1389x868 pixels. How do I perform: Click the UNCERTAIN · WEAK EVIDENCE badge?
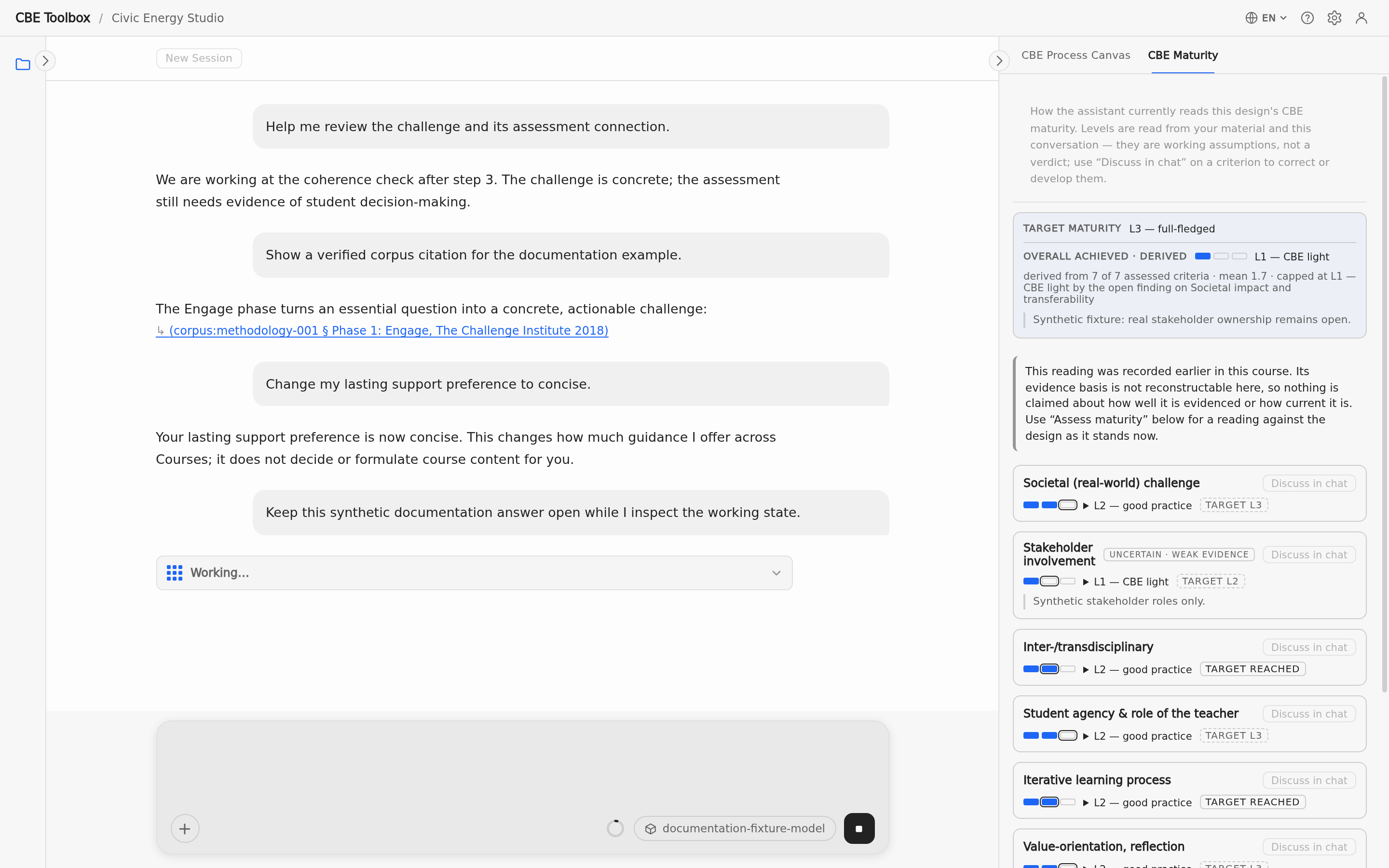pos(1179,555)
